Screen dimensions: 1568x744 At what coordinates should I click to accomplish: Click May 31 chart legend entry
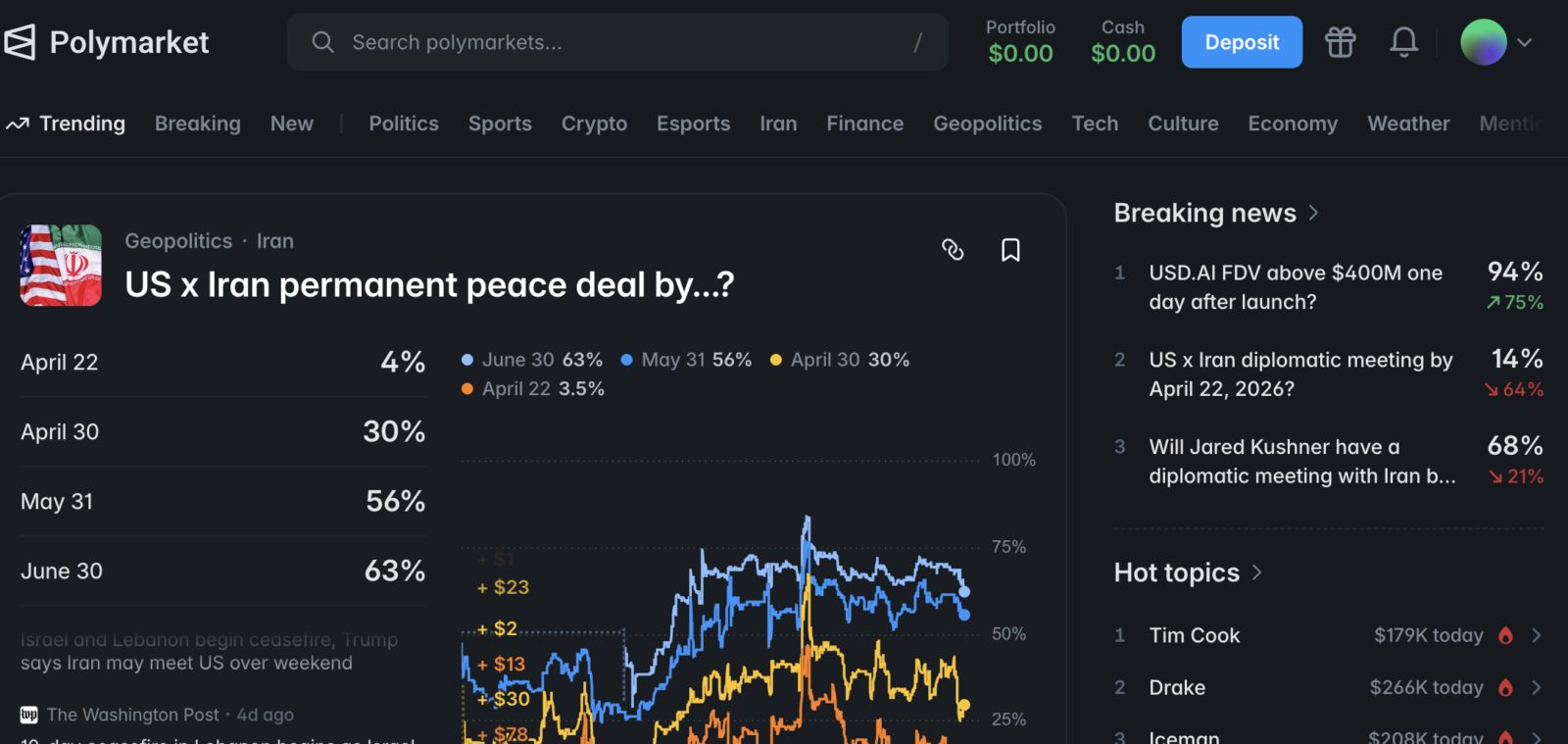686,360
